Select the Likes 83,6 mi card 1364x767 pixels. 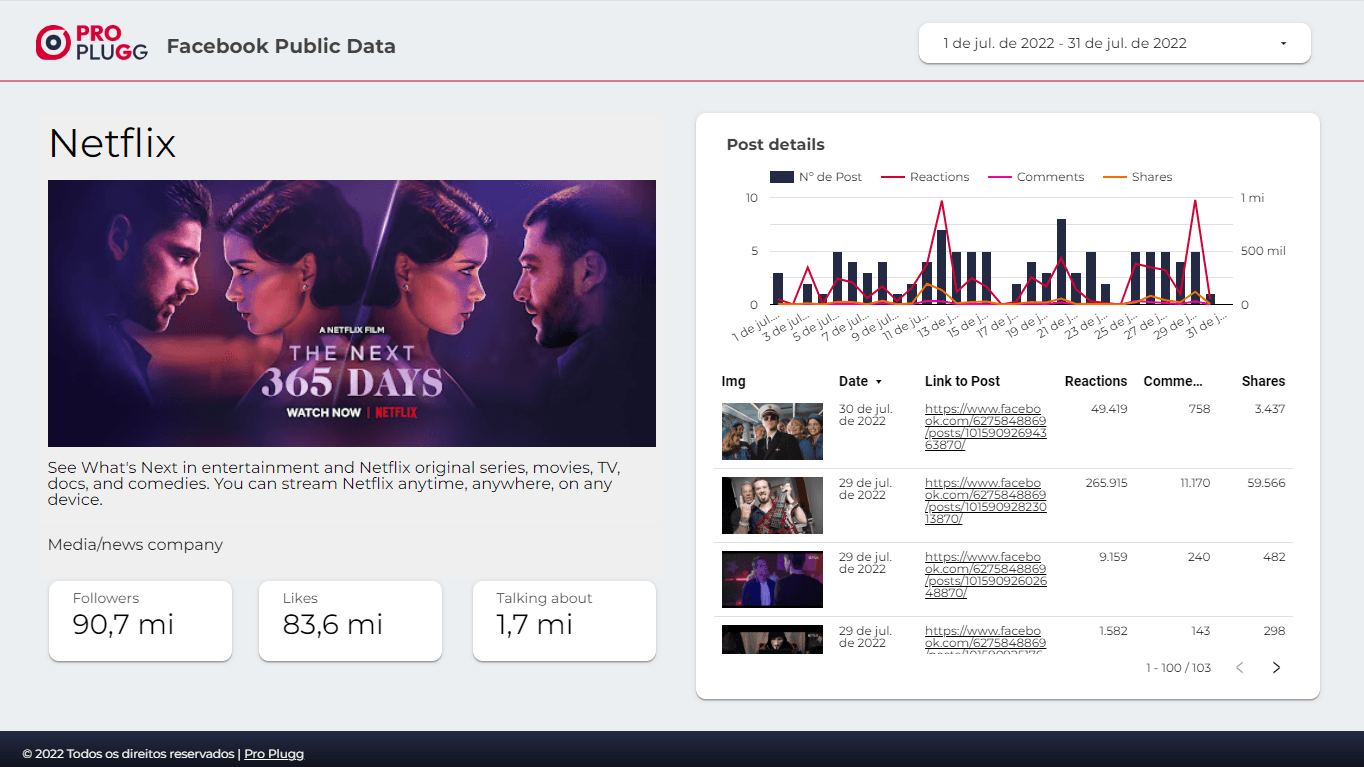(350, 621)
